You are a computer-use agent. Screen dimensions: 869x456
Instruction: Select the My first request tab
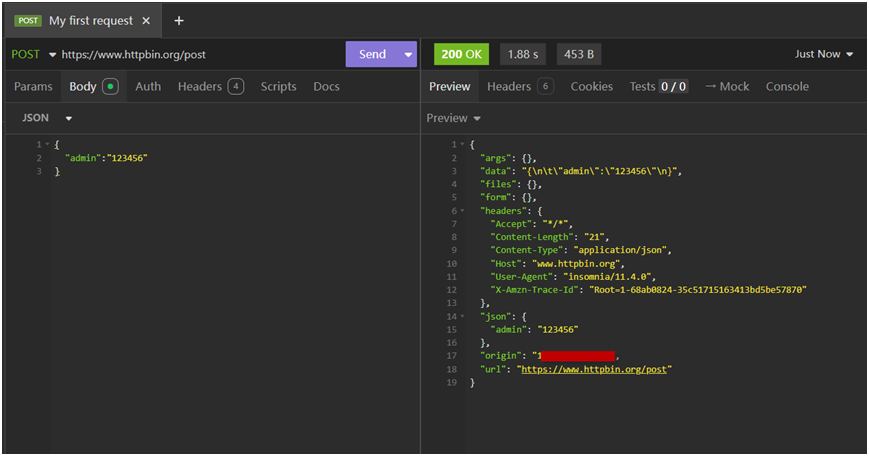83,21
